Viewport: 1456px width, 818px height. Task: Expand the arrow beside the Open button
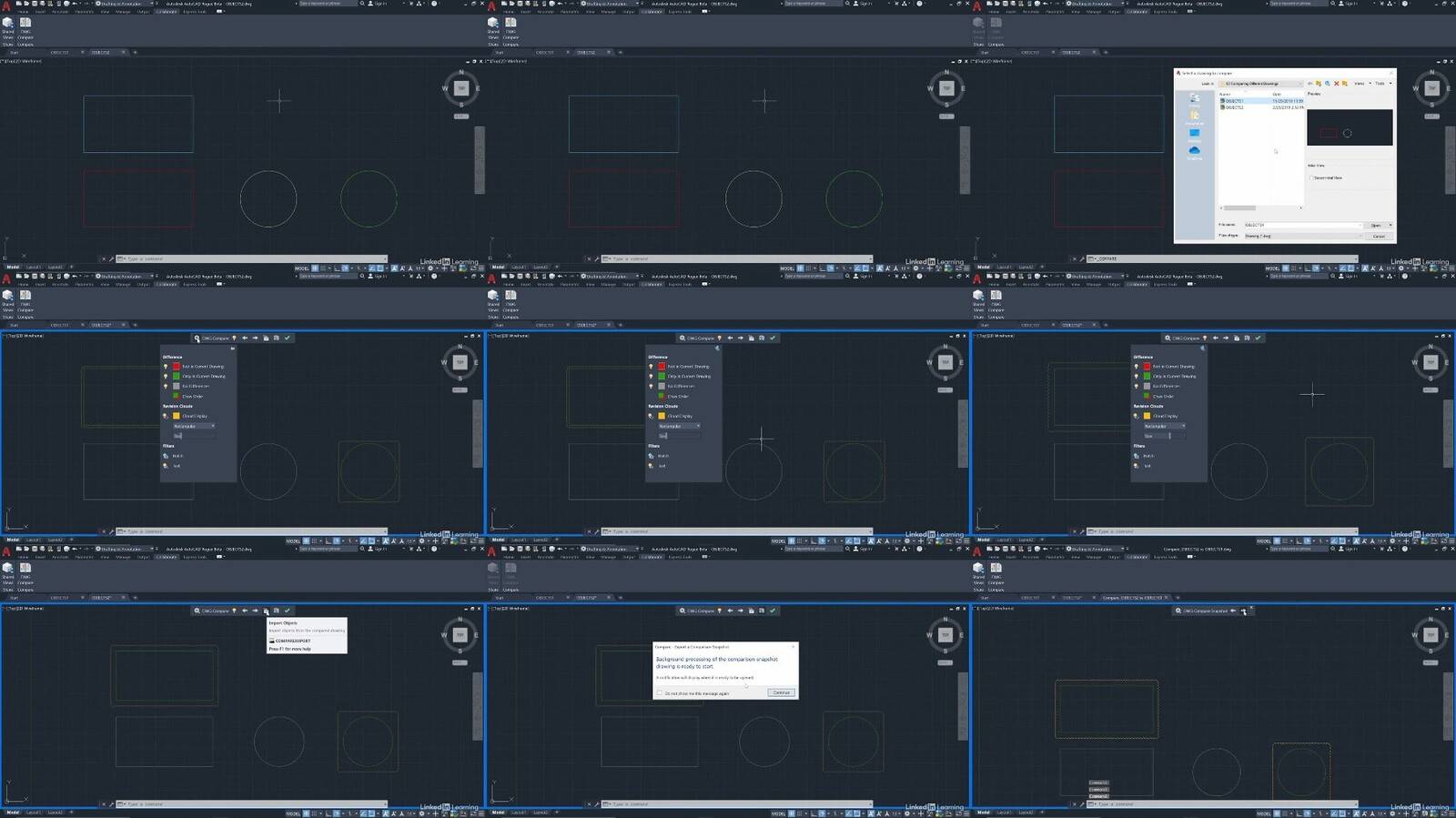click(1390, 225)
